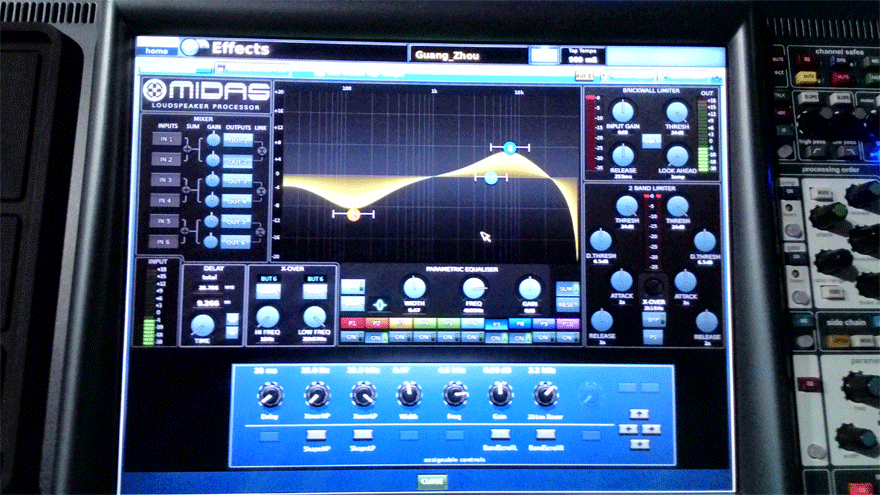Select the IN 6 mixer input

[163, 242]
